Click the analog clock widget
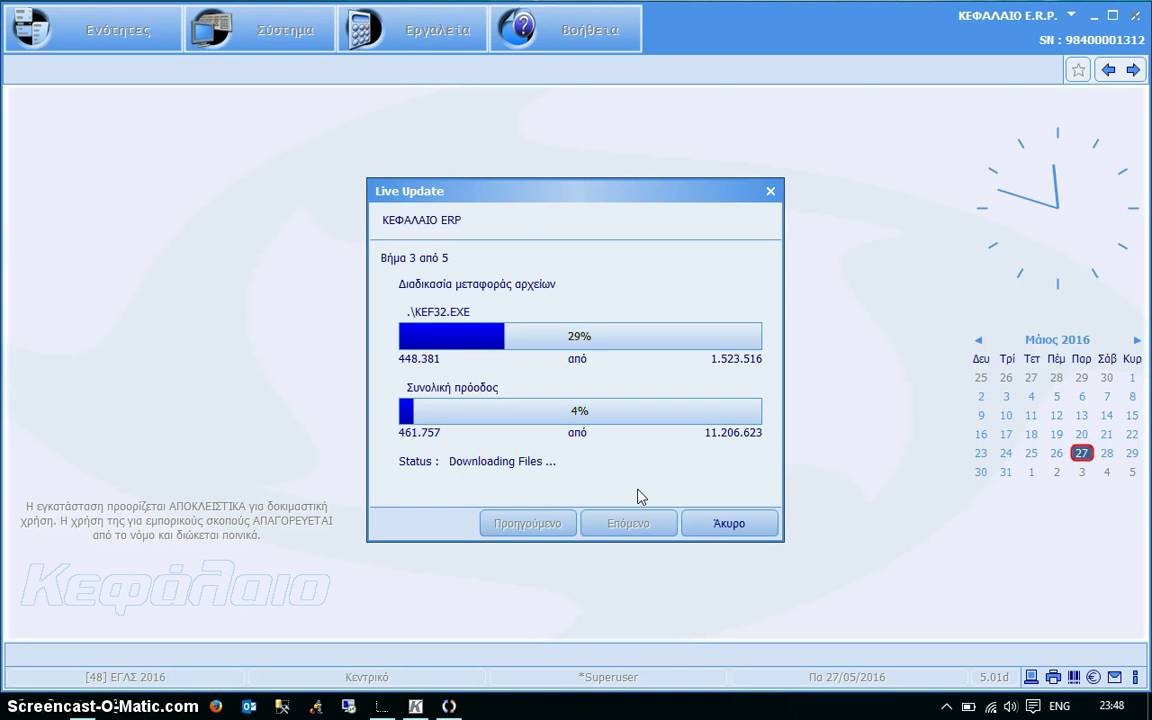The image size is (1152, 720). [1057, 208]
